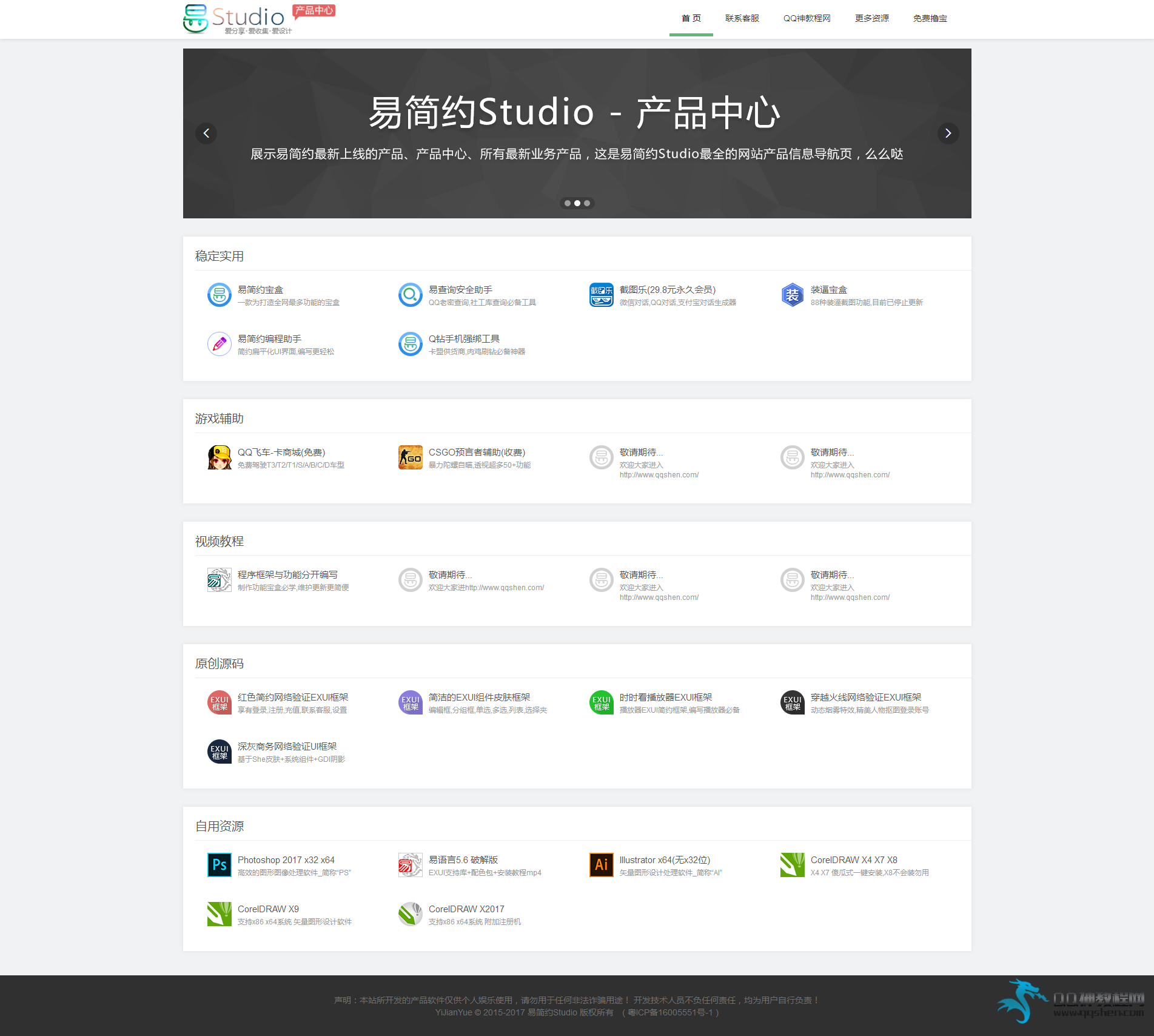Click the red 产品中心 badge
1154x1036 pixels.
(314, 10)
